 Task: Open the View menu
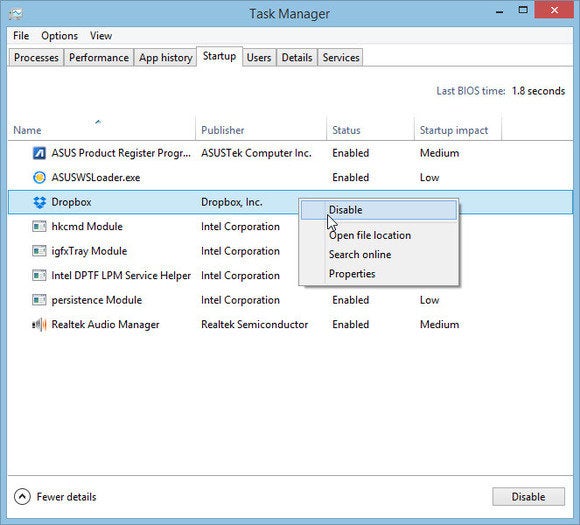coord(101,36)
